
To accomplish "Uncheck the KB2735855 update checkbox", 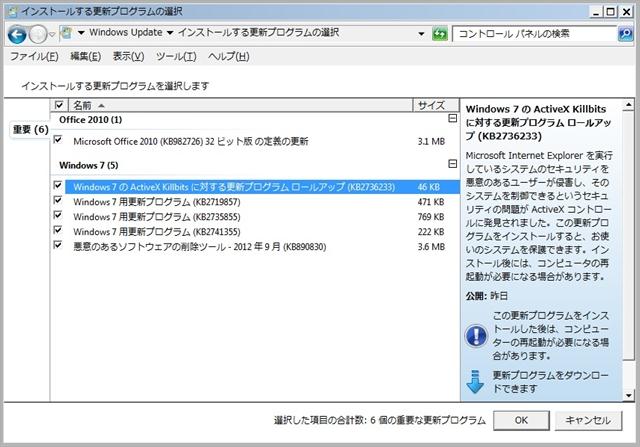I will (x=58, y=215).
